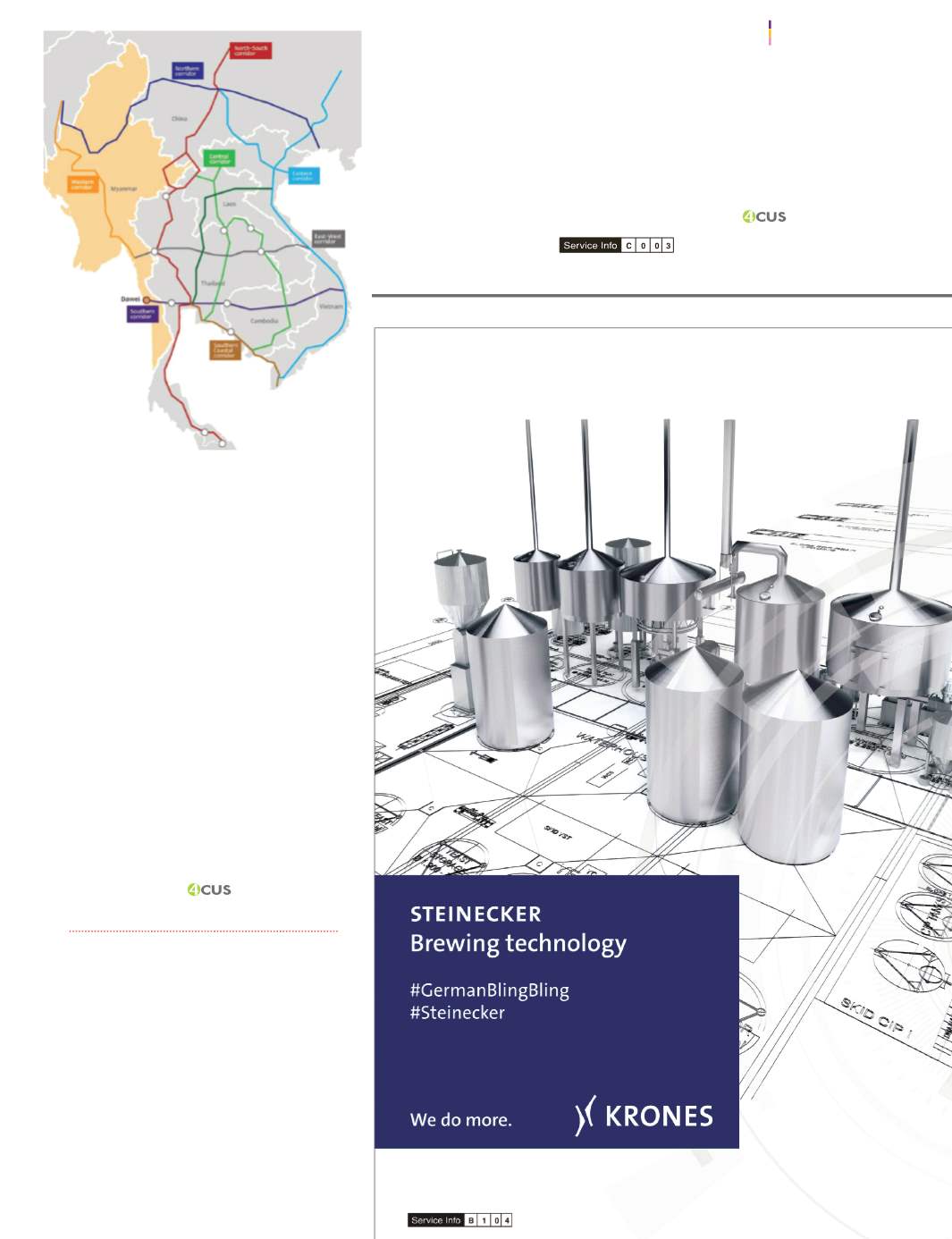
Task: Click the Service Info B104 label
Action: pos(460,1219)
